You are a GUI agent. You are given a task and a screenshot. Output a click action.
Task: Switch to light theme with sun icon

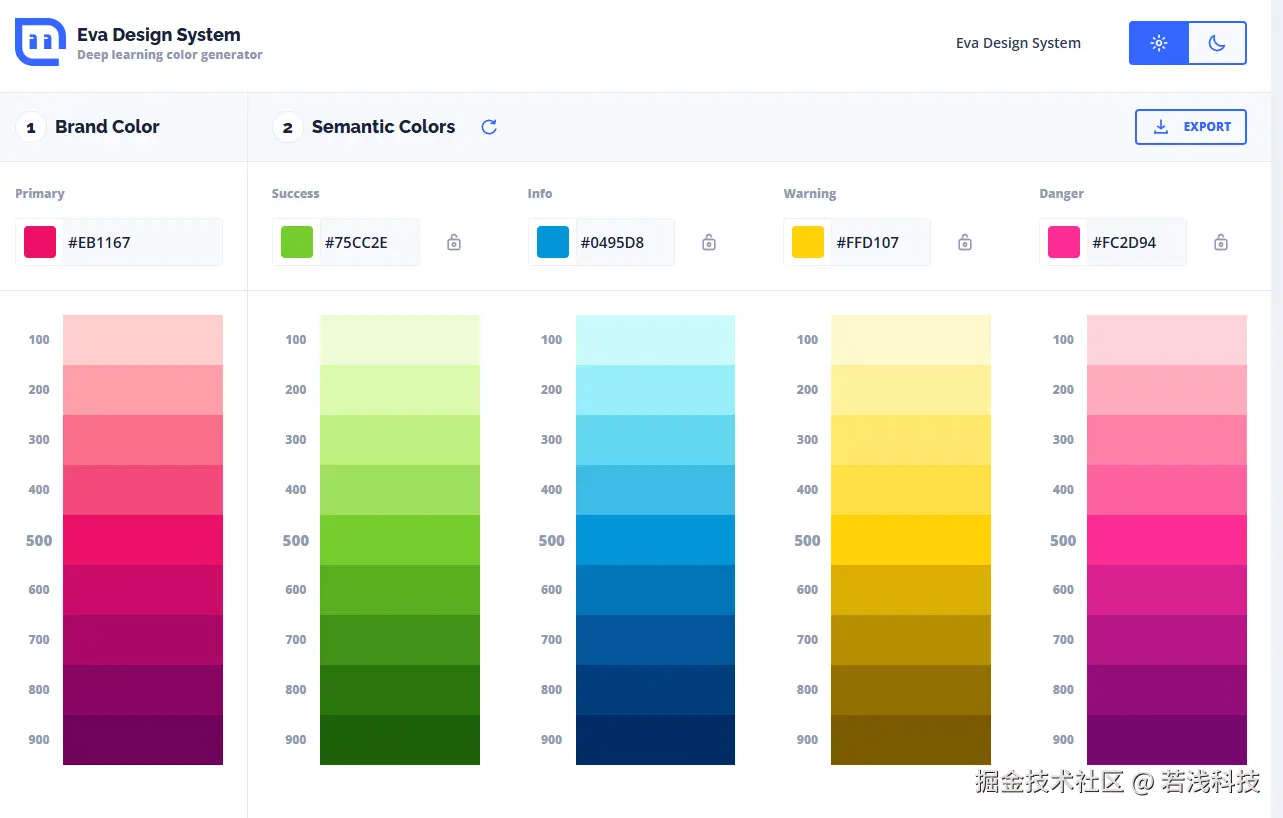tap(1159, 43)
